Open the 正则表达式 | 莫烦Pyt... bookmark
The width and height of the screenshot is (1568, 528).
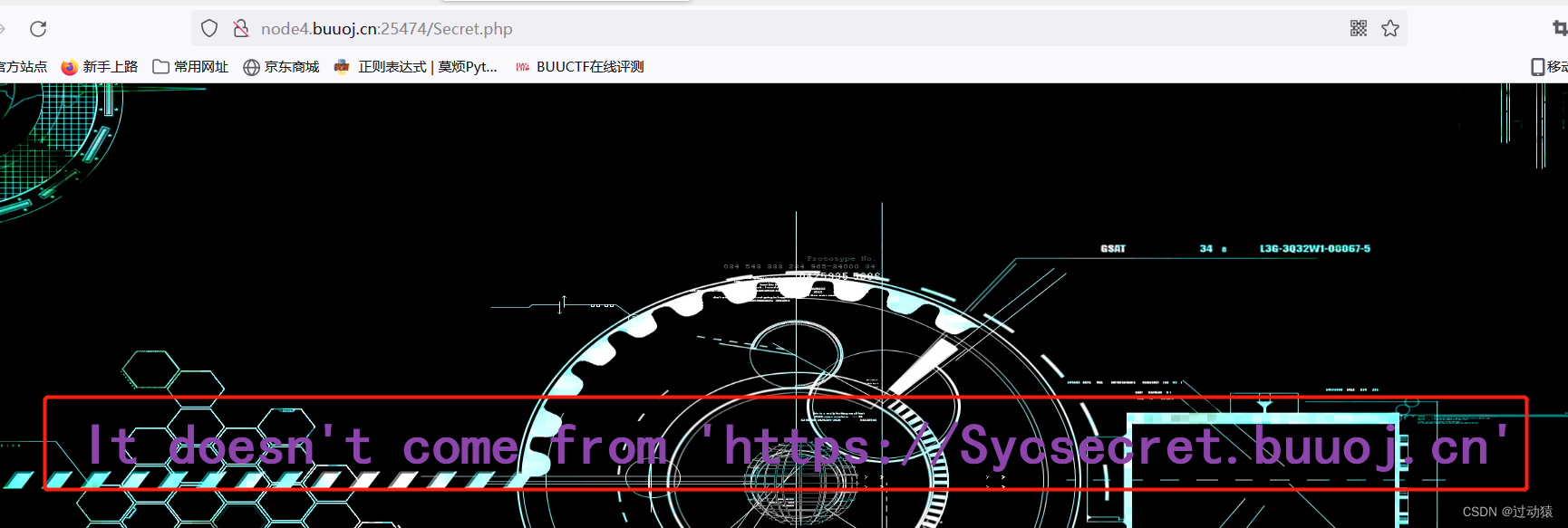416,67
